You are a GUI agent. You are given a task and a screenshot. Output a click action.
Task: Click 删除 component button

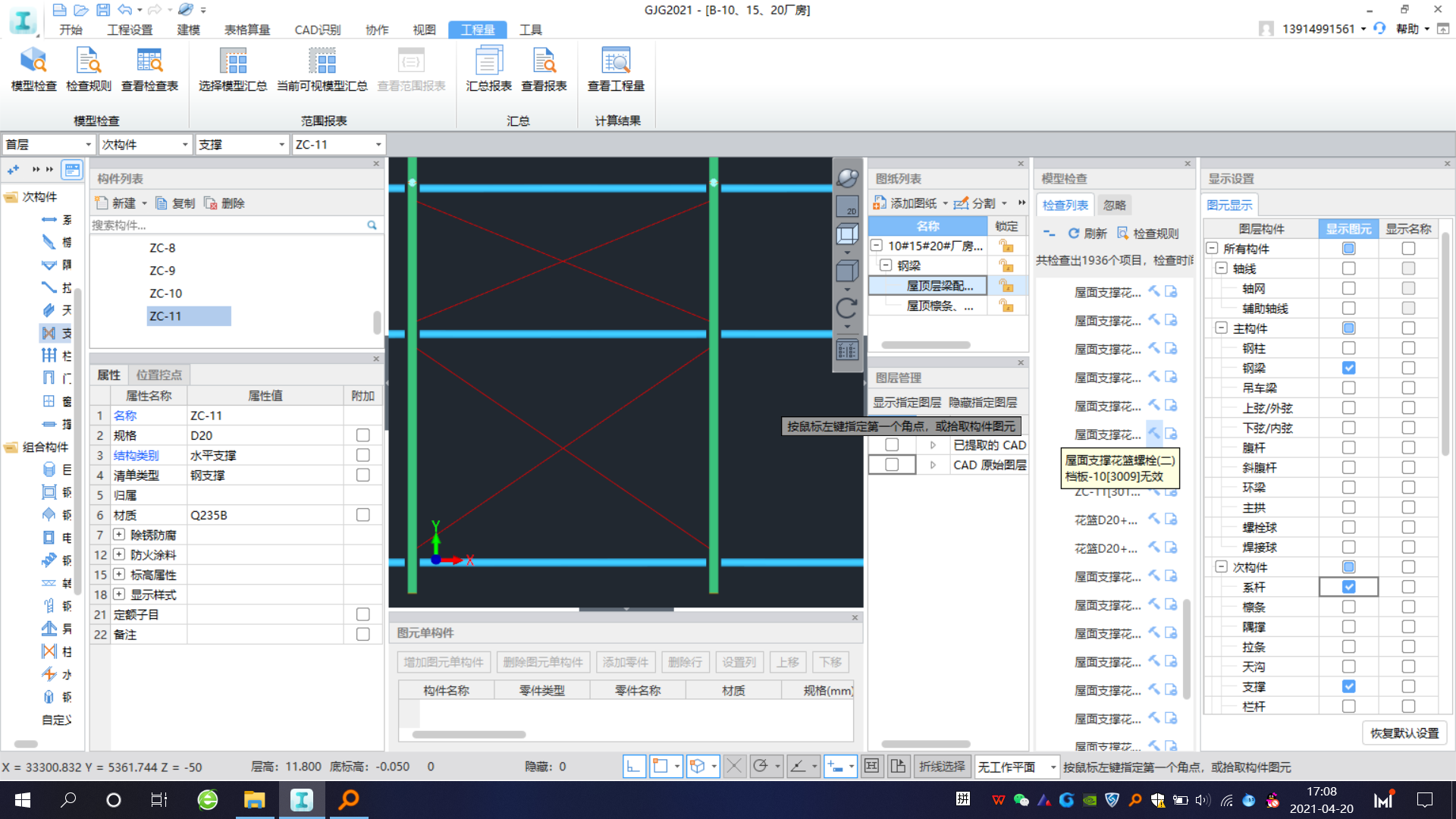tap(224, 203)
